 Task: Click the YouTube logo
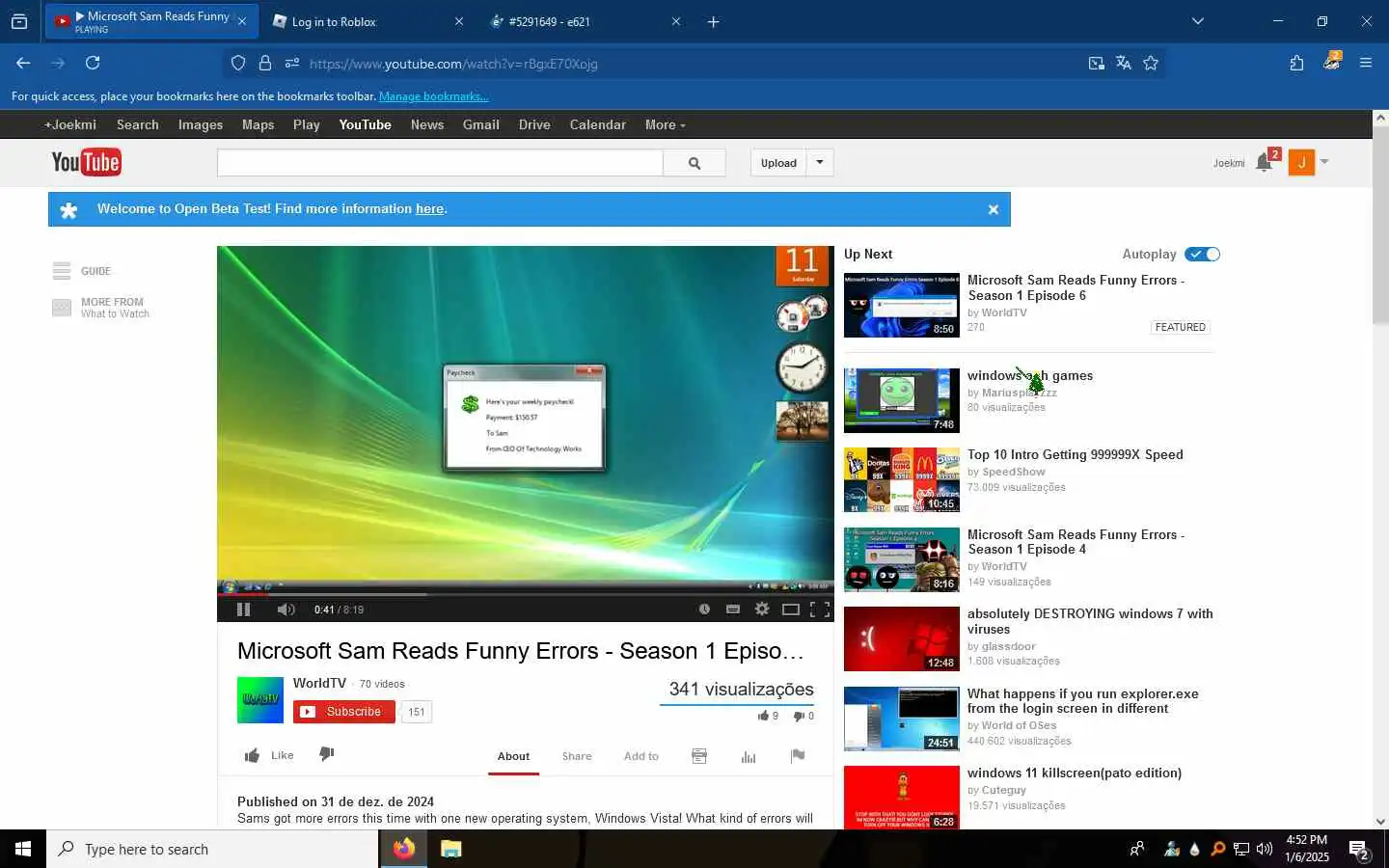(87, 162)
